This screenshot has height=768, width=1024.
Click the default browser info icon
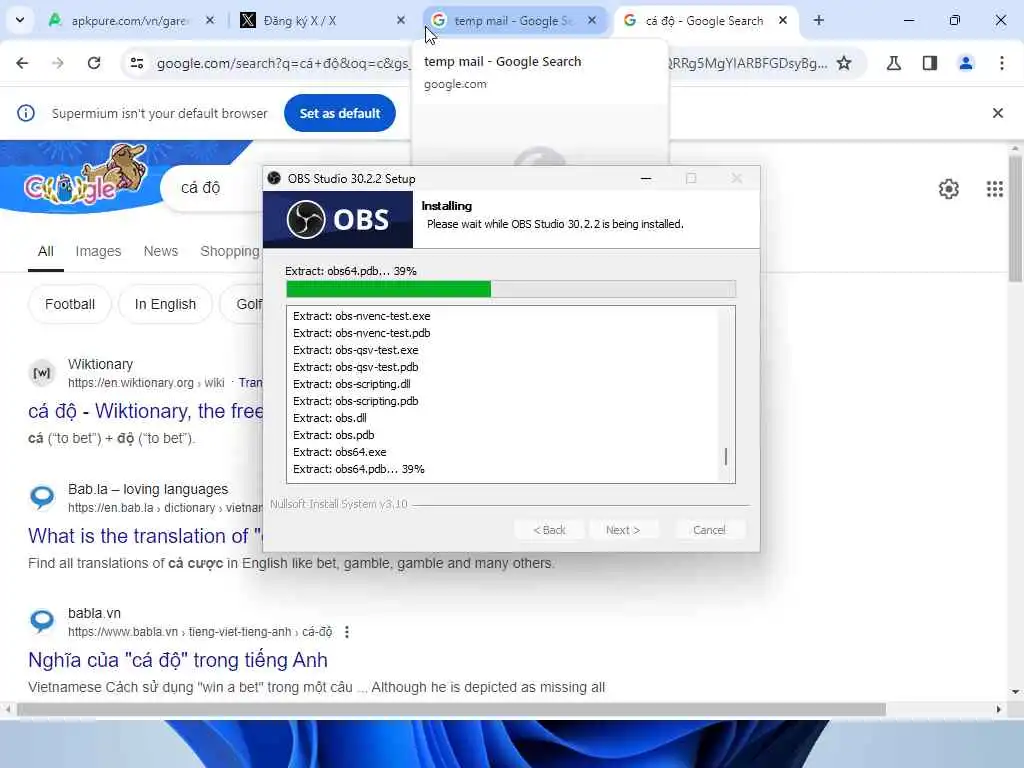point(25,113)
